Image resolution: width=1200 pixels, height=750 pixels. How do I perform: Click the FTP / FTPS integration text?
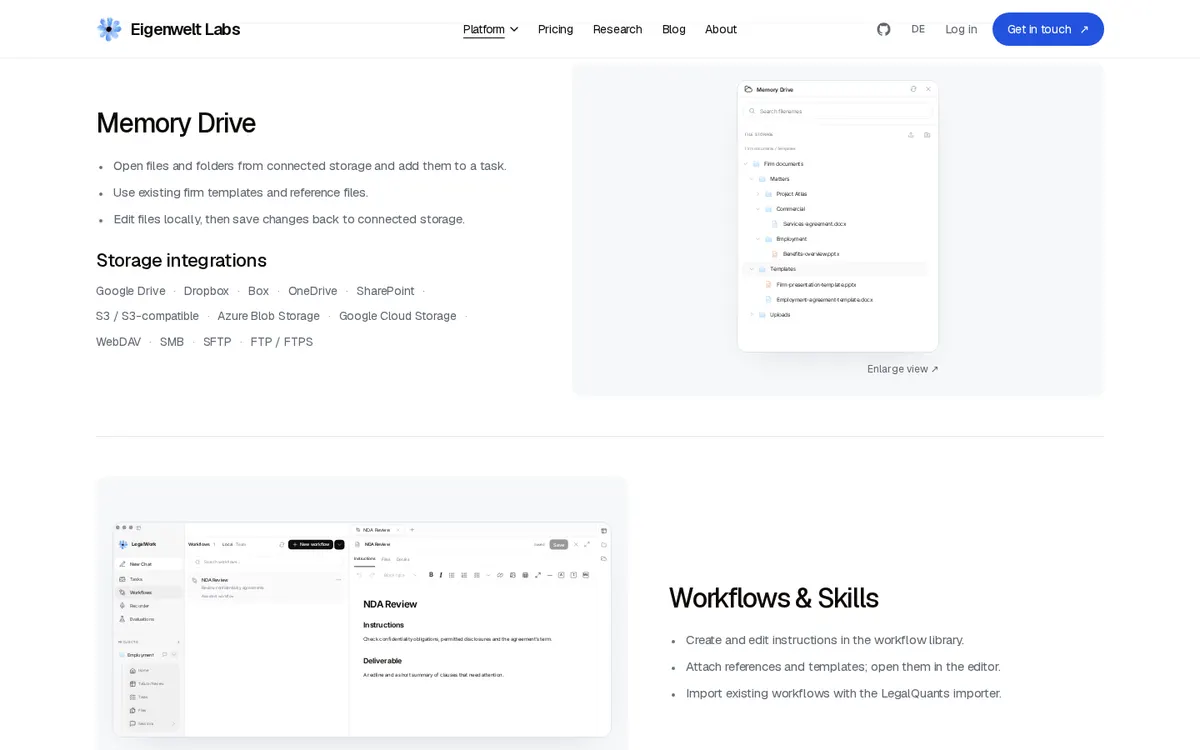click(282, 342)
